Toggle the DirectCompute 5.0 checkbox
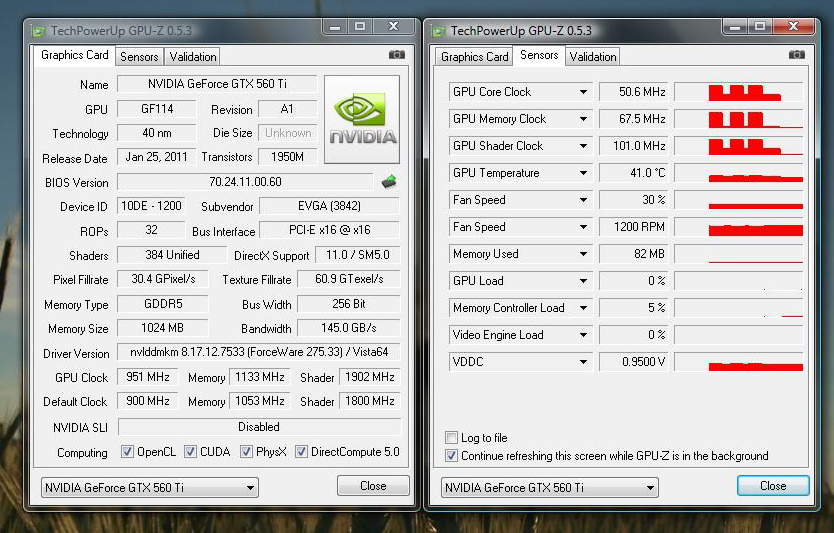Image resolution: width=834 pixels, height=533 pixels. click(x=301, y=452)
